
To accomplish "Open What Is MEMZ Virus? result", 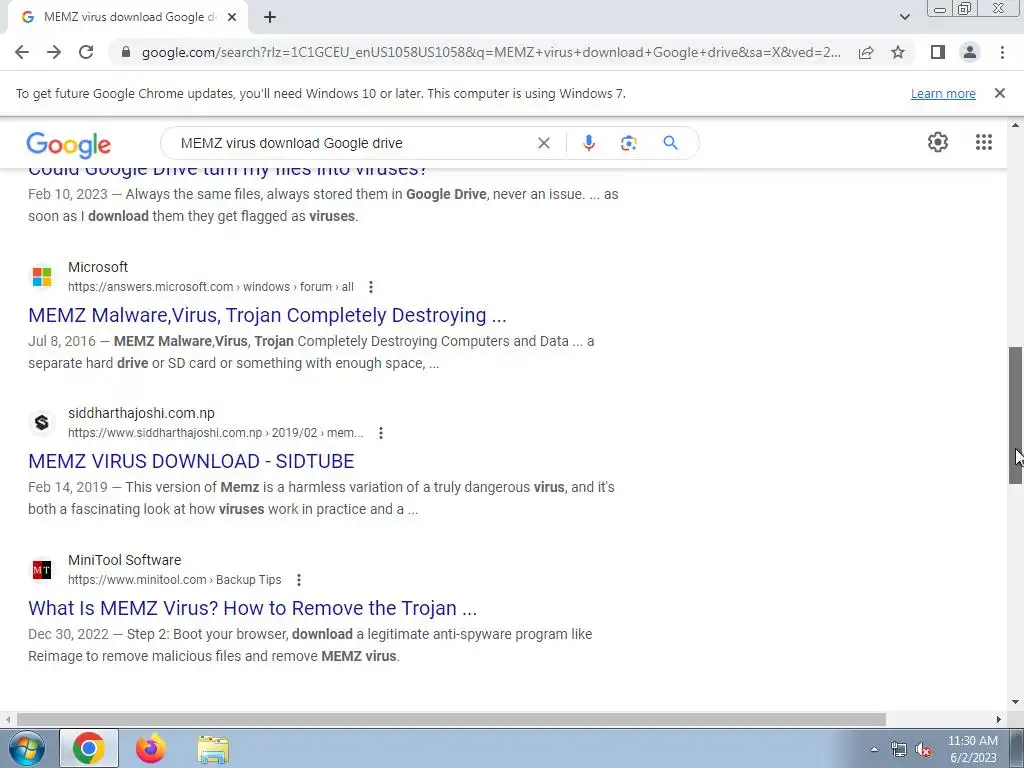I will (253, 608).
